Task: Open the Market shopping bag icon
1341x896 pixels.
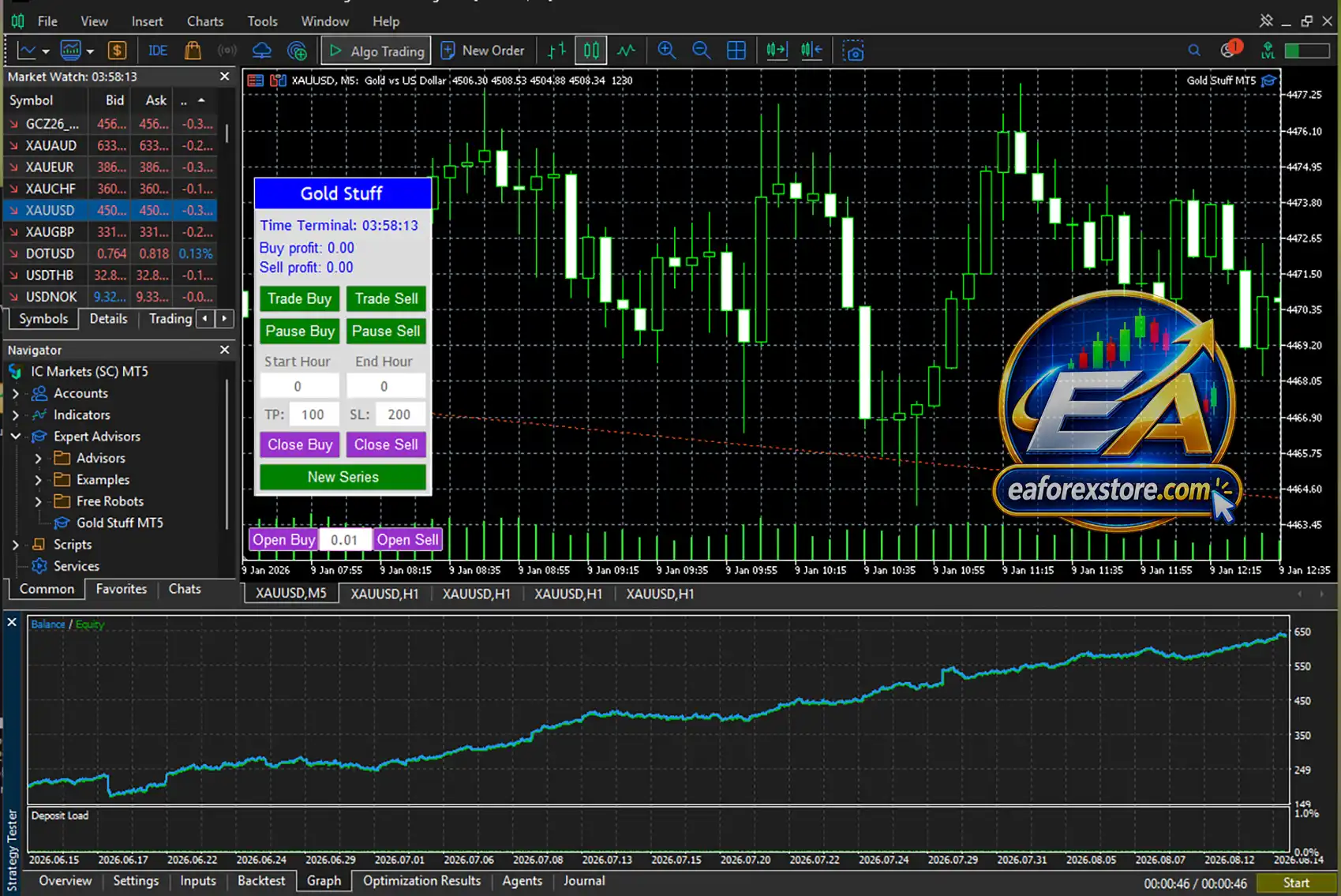Action: pyautogui.click(x=193, y=51)
